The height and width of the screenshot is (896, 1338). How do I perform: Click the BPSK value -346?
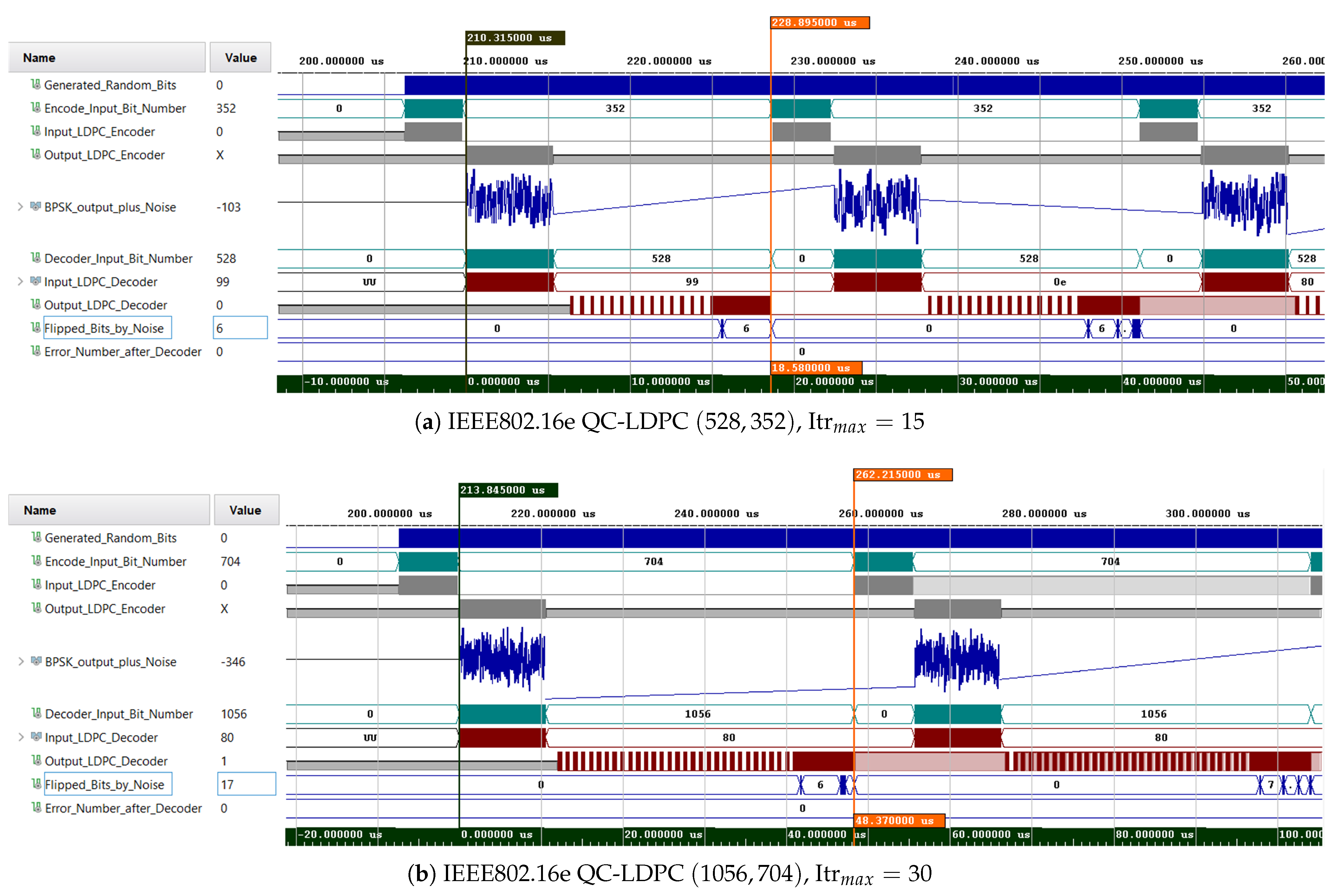coord(233,662)
